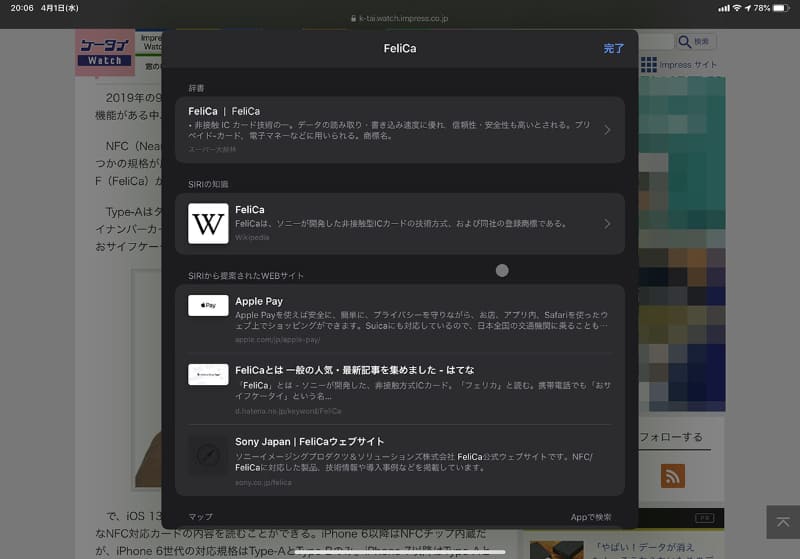Open the article thumbnail beside やばい！データが消え
The image size is (800, 559).
(557, 550)
